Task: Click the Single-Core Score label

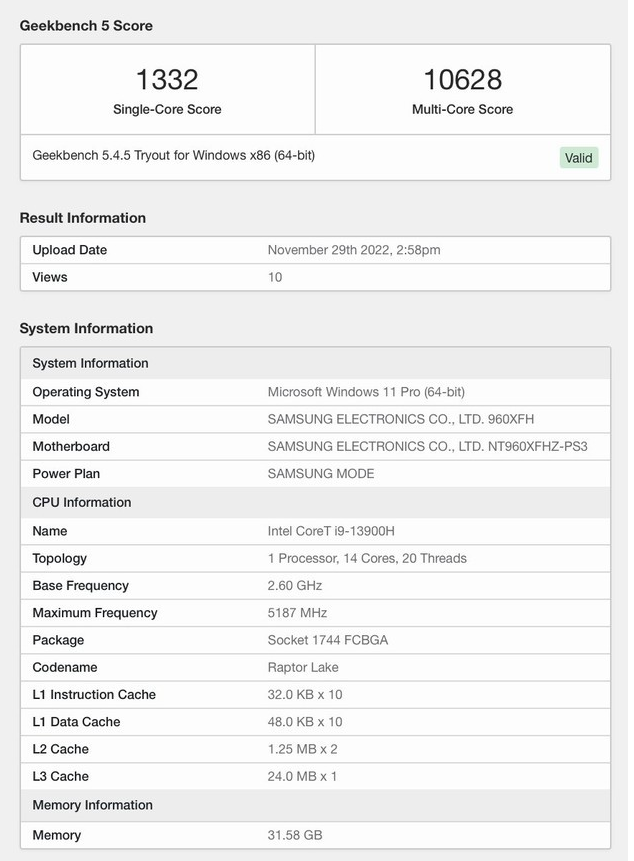Action: coord(167,109)
